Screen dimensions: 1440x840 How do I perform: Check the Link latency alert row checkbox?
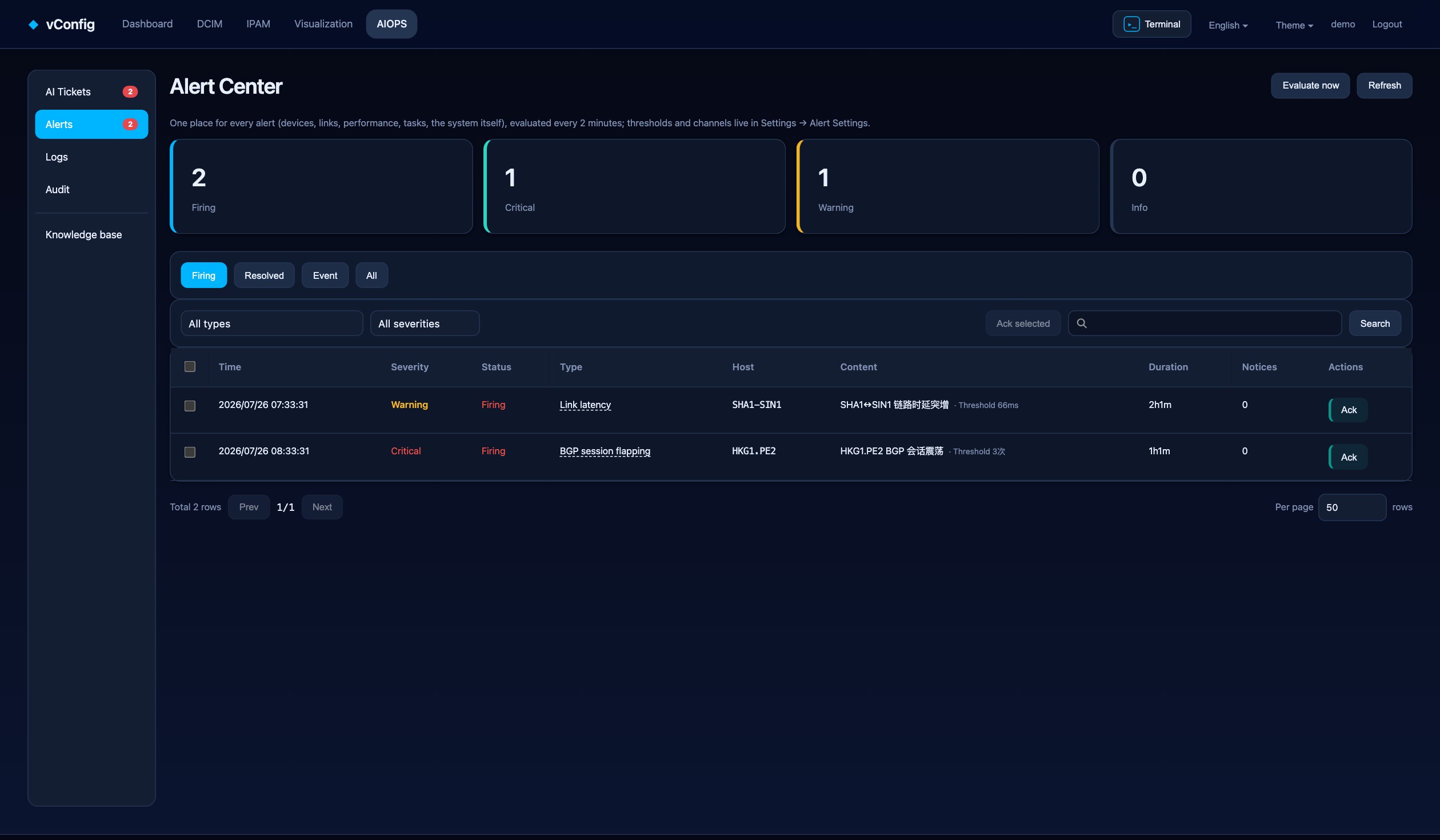tap(190, 406)
